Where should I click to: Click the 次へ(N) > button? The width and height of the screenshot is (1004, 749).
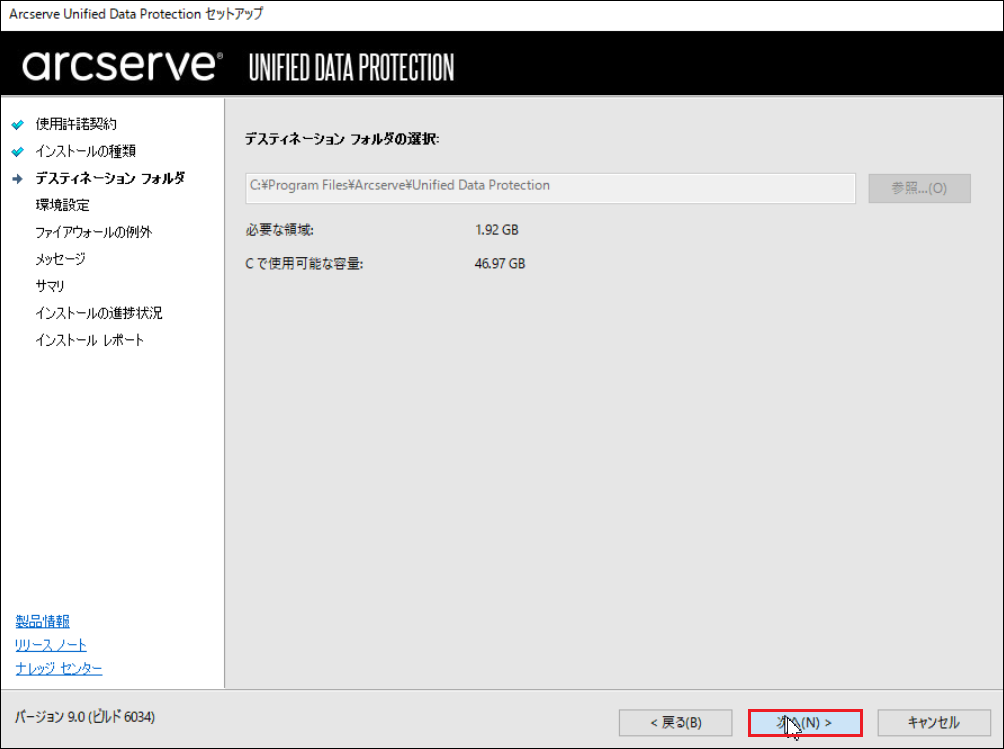[805, 723]
